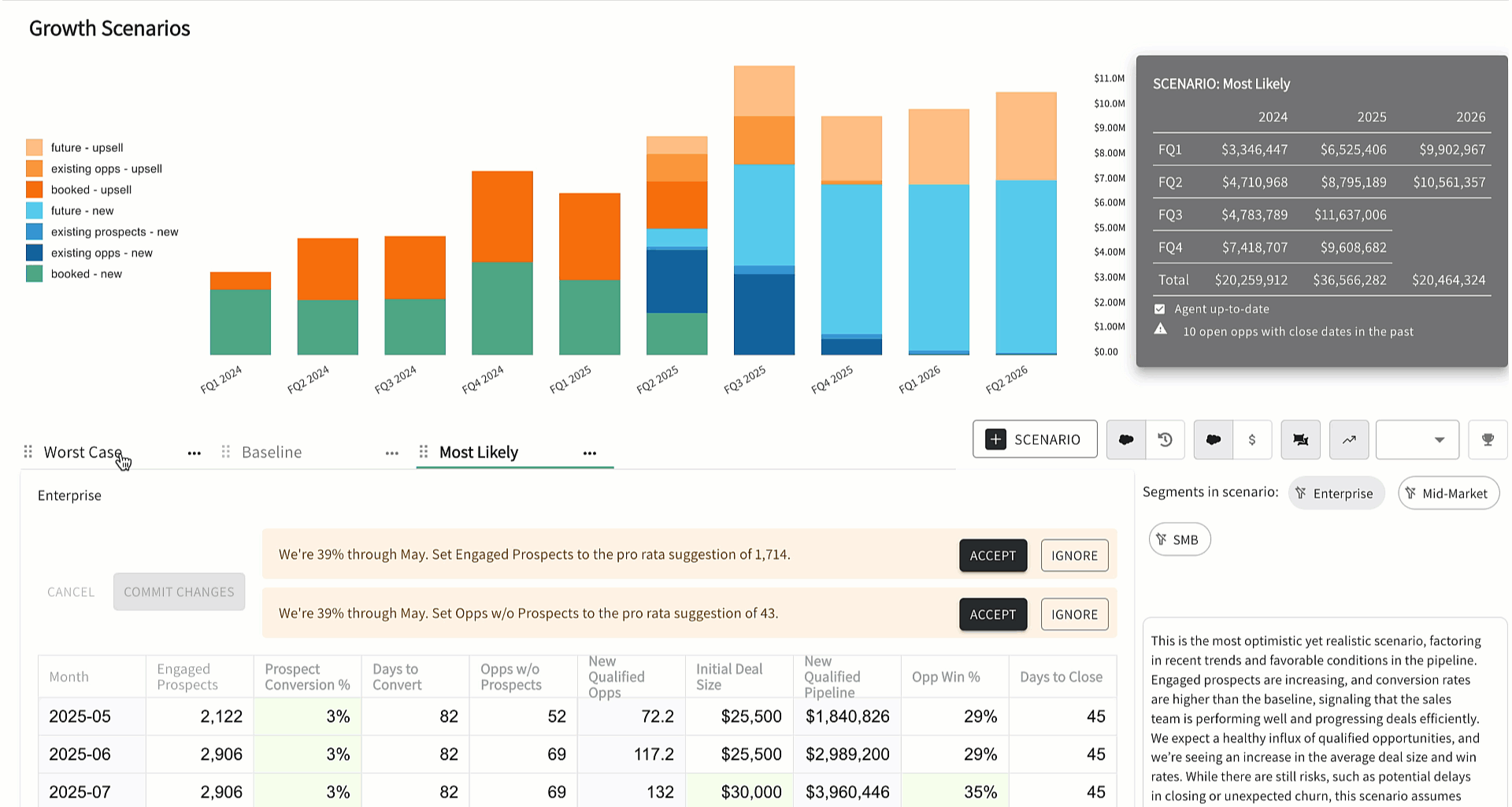The width and height of the screenshot is (1512, 807).
Task: Click the future - new legend swatch
Action: click(x=34, y=210)
